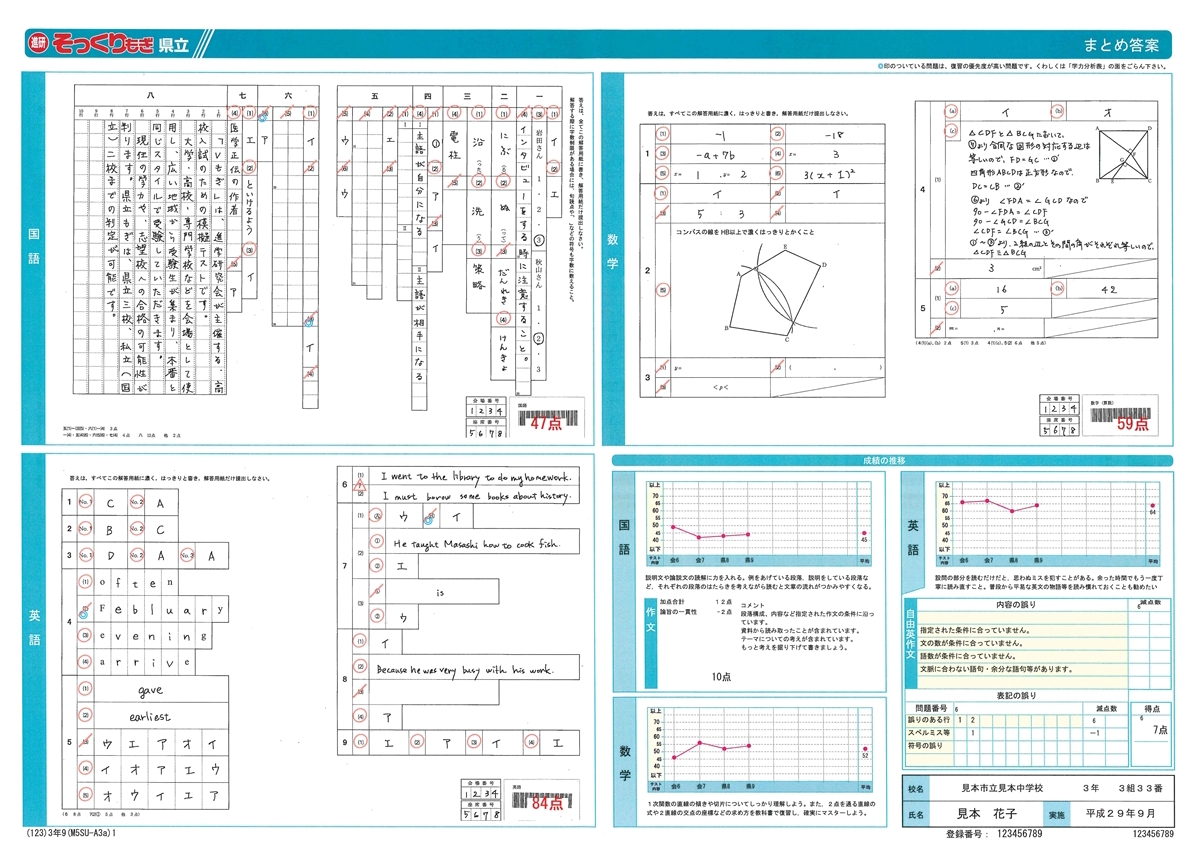The width and height of the screenshot is (1200, 849).
Task: Click the 52 average point on the 数学 chart
Action: (x=864, y=749)
